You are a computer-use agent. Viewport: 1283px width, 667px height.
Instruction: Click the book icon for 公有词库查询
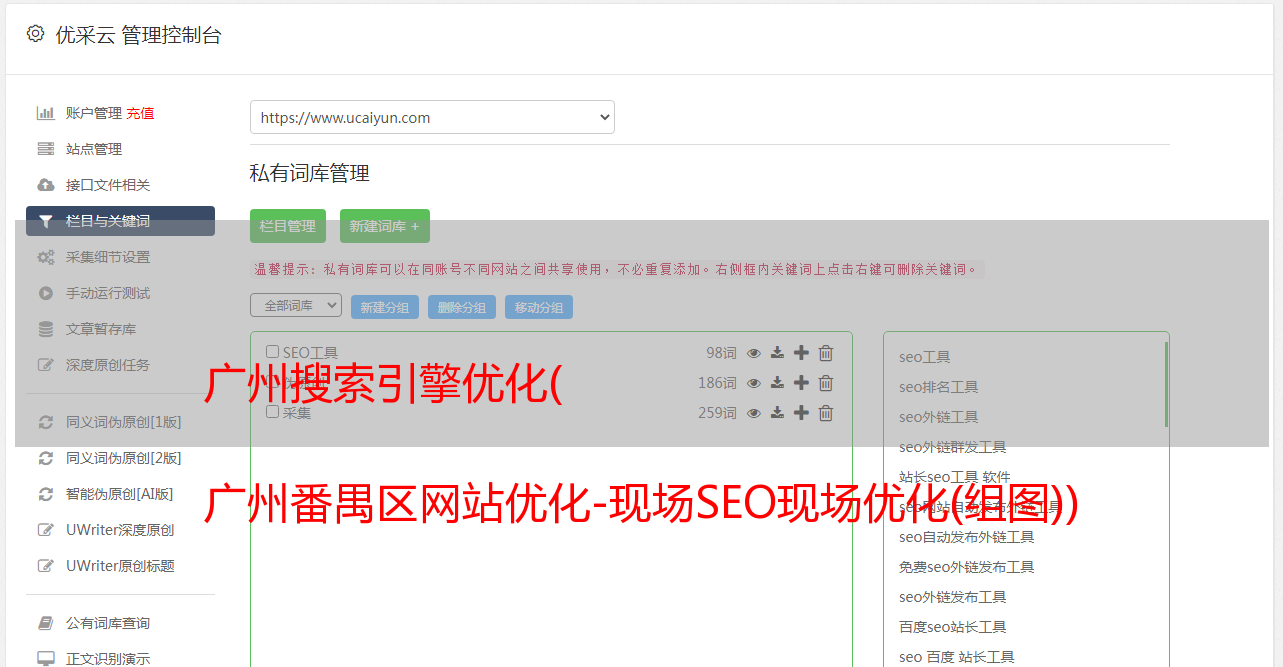tap(45, 623)
